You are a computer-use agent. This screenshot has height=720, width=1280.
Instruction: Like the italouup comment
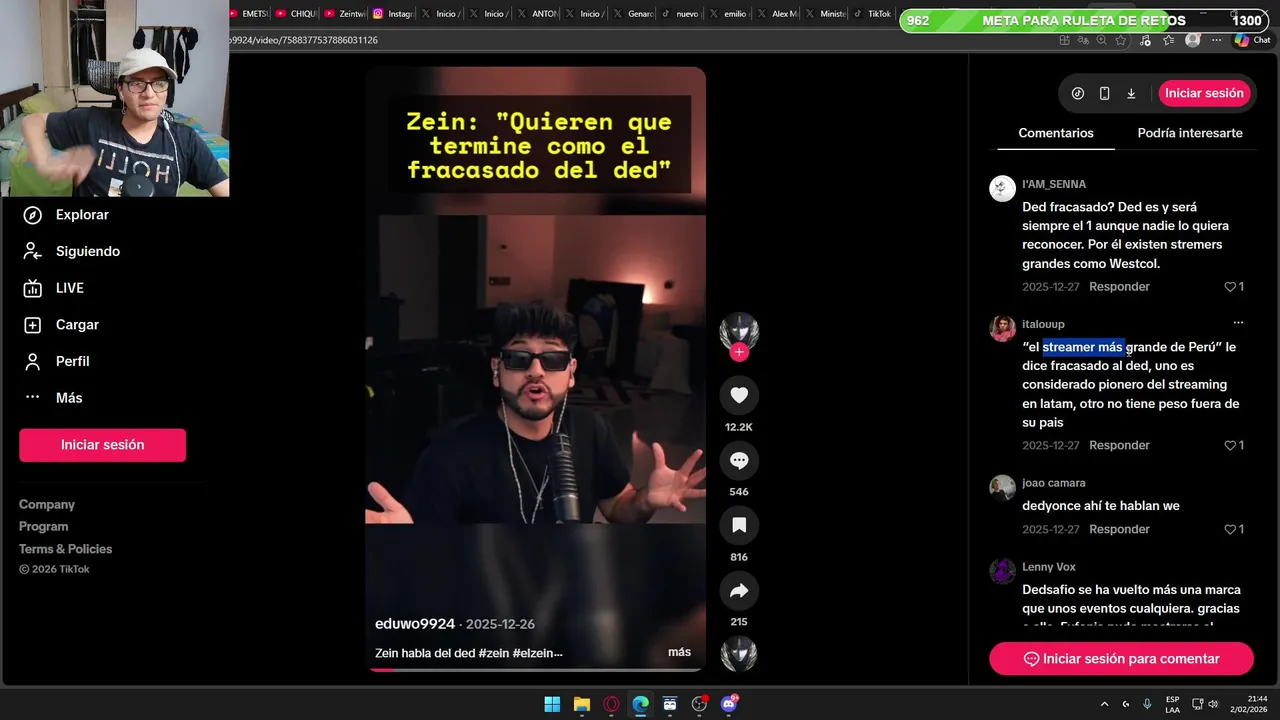pos(1231,446)
